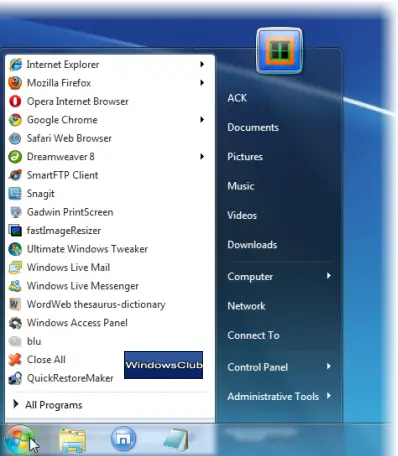Open the Music library
The image size is (398, 456).
point(241,186)
